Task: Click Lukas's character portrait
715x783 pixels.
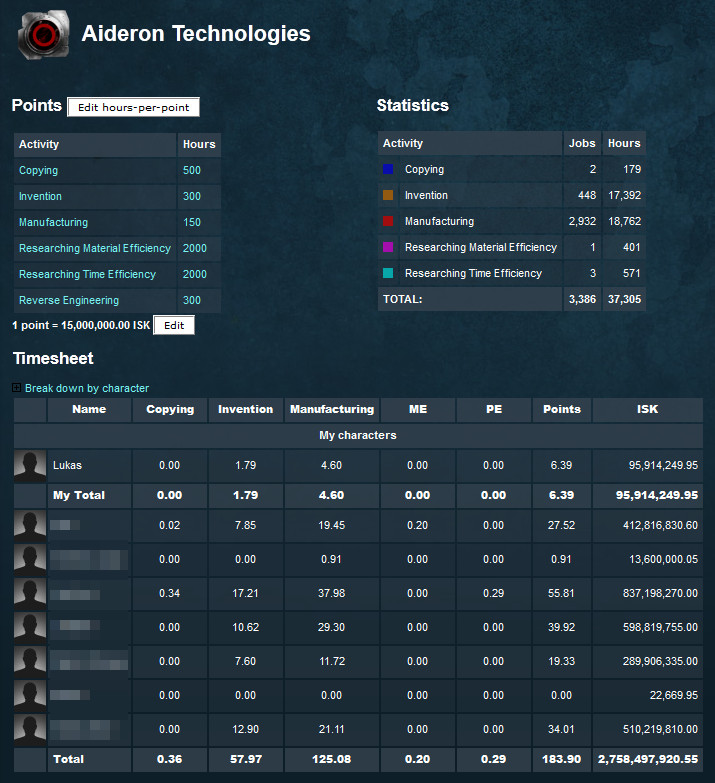Action: pos(30,465)
